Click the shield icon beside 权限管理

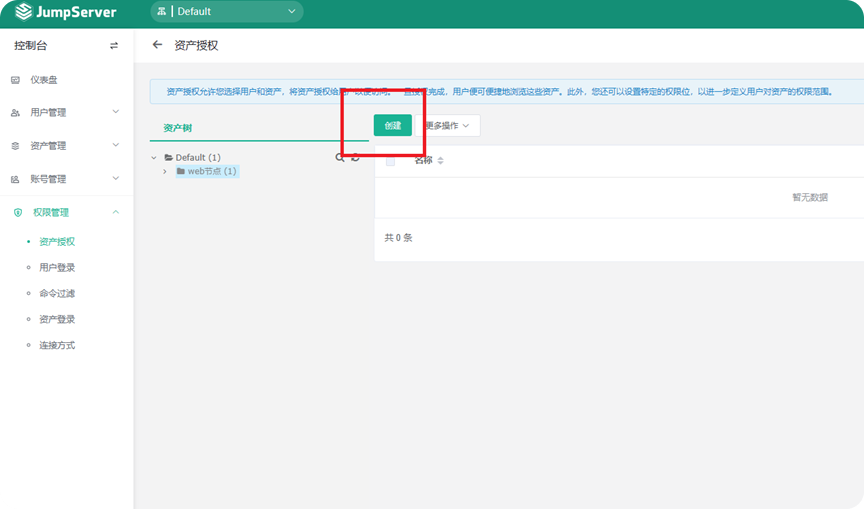18,213
